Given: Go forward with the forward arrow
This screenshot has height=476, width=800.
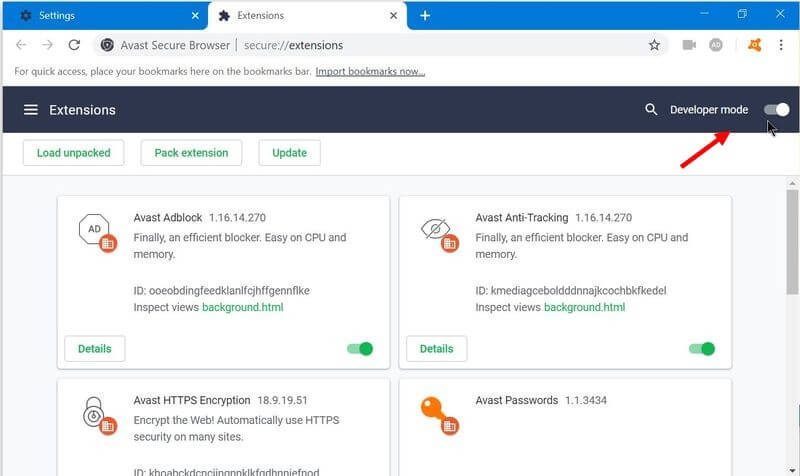Looking at the screenshot, I should (47, 45).
